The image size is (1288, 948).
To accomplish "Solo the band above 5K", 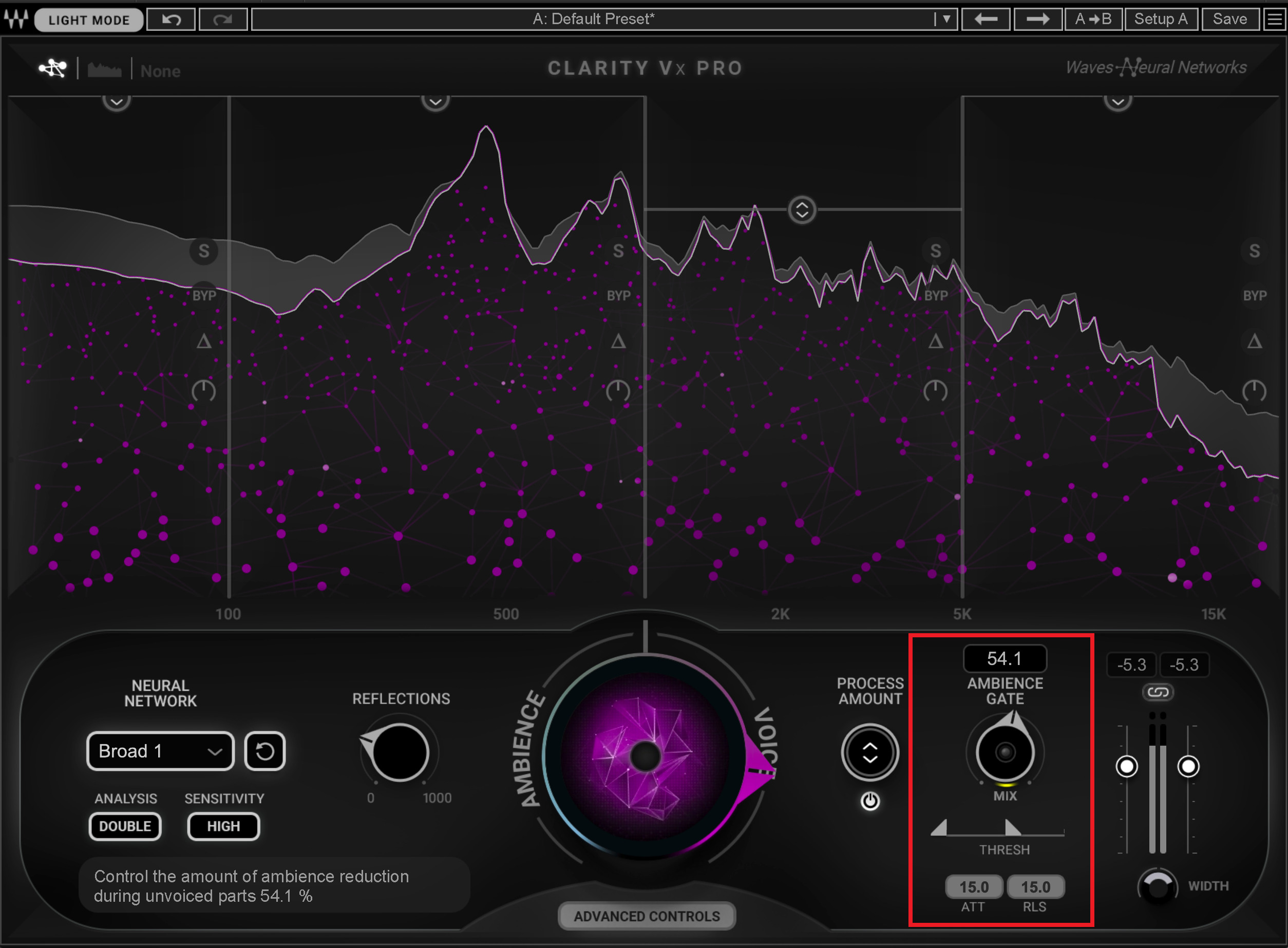I will (x=1255, y=251).
